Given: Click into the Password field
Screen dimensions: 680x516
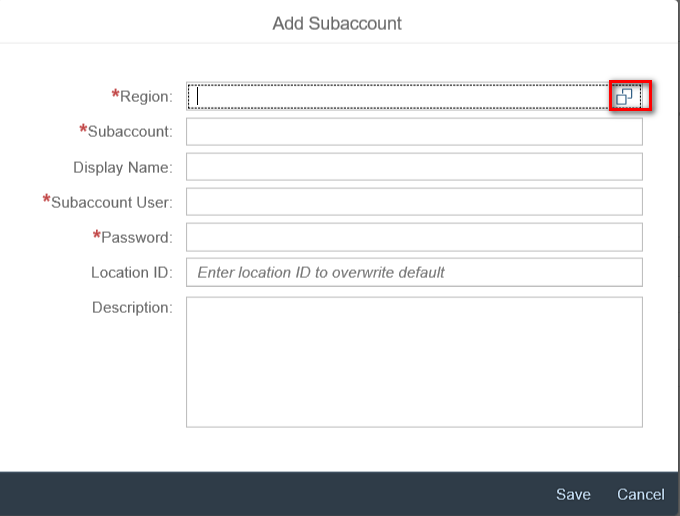Looking at the screenshot, I should tap(414, 237).
